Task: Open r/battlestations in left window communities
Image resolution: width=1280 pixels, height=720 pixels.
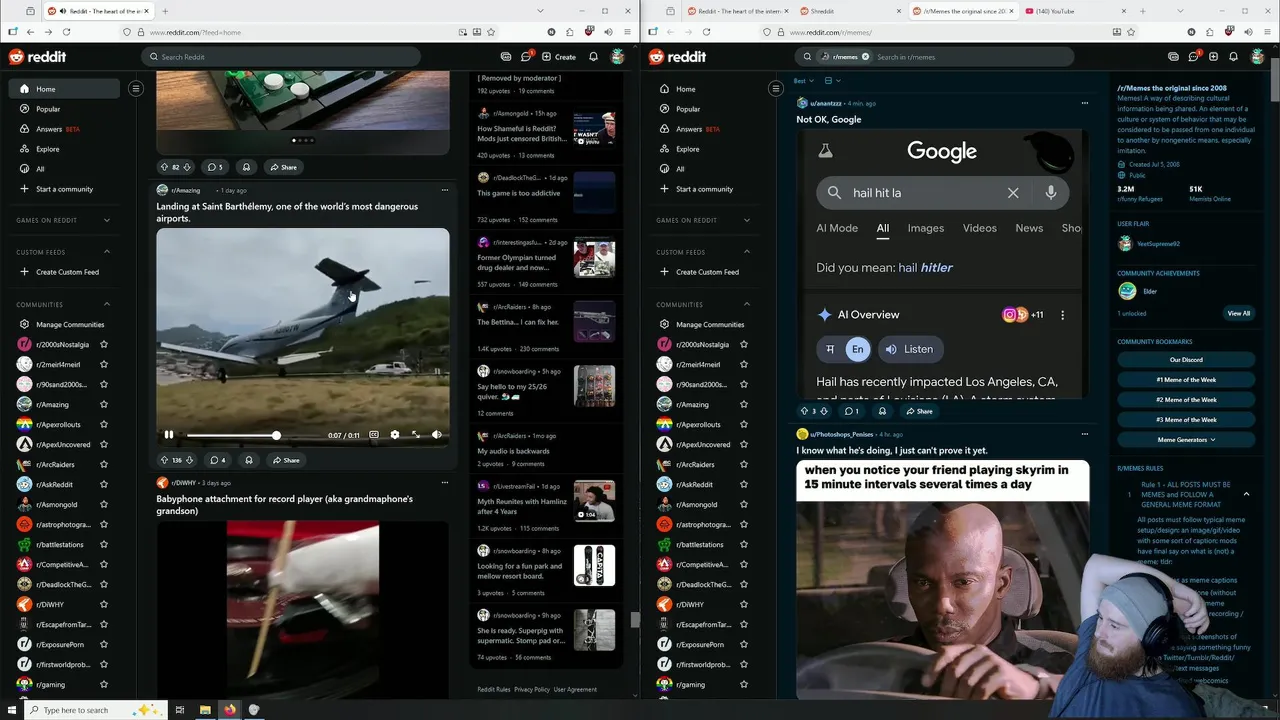Action: (59, 544)
